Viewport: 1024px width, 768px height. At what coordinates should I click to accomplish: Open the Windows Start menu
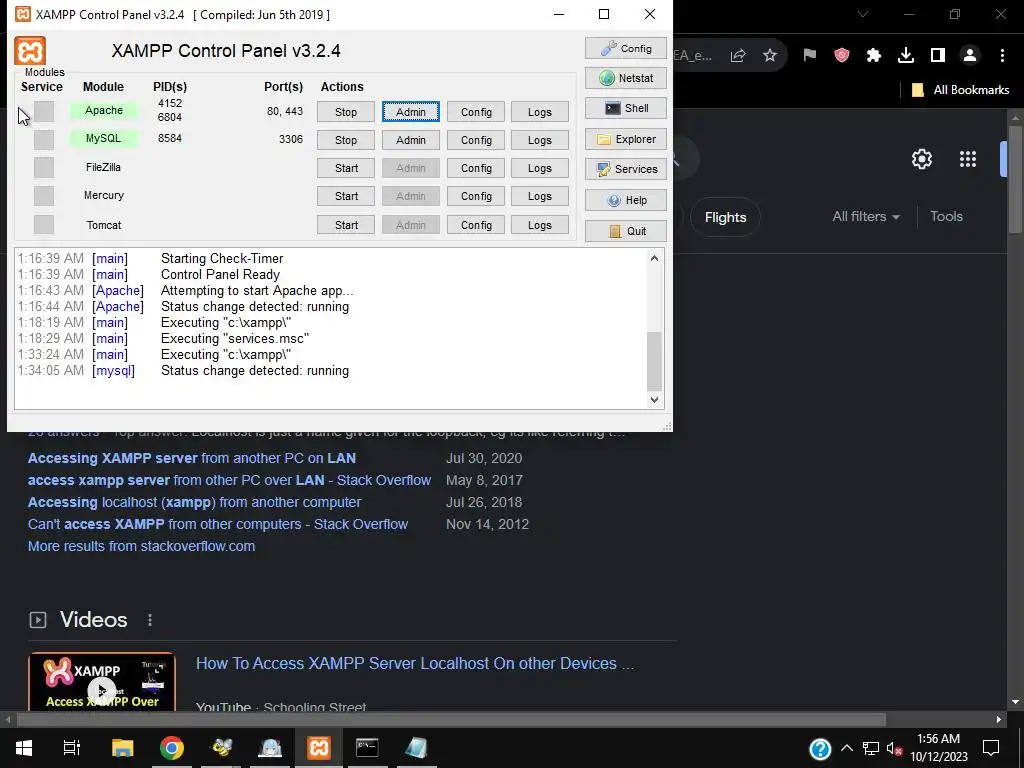pyautogui.click(x=24, y=748)
